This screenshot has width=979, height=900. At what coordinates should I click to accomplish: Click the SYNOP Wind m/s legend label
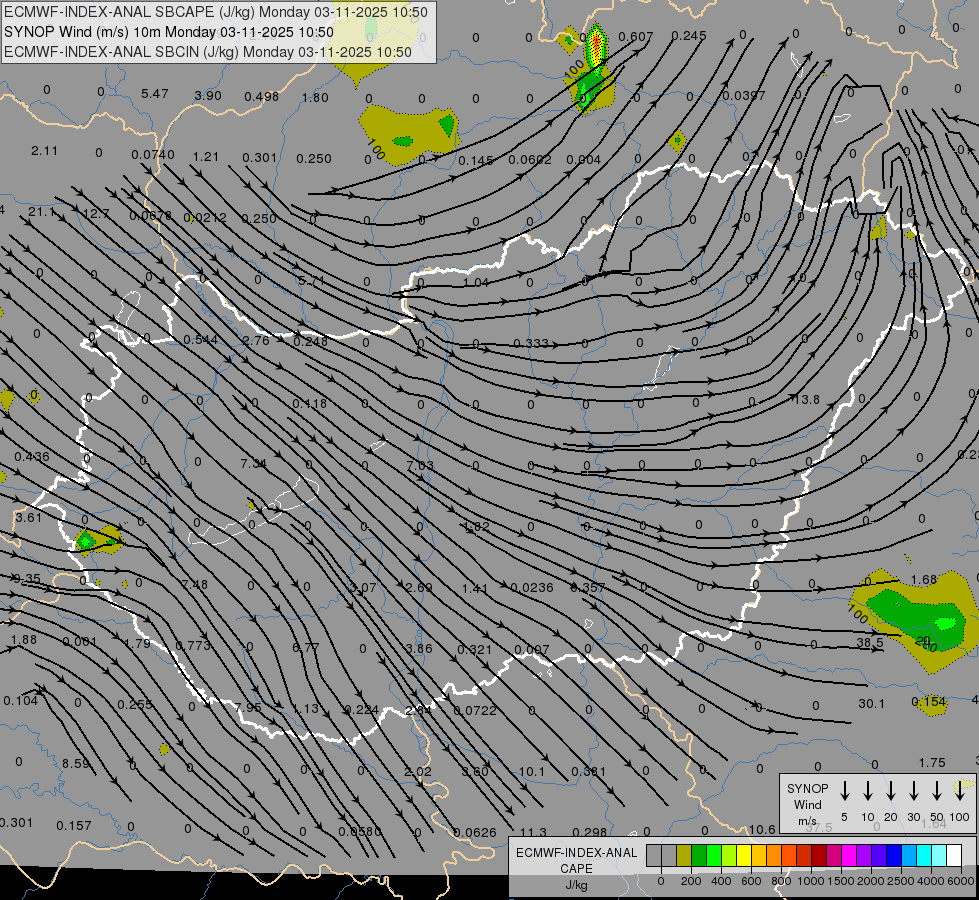click(x=807, y=804)
